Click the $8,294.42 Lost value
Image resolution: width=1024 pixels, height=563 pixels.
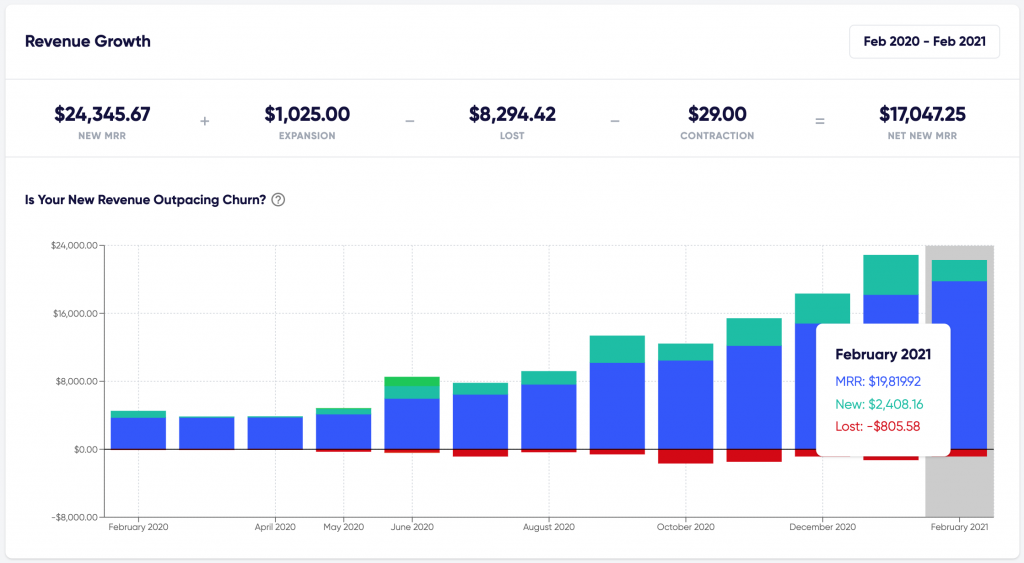pos(512,114)
